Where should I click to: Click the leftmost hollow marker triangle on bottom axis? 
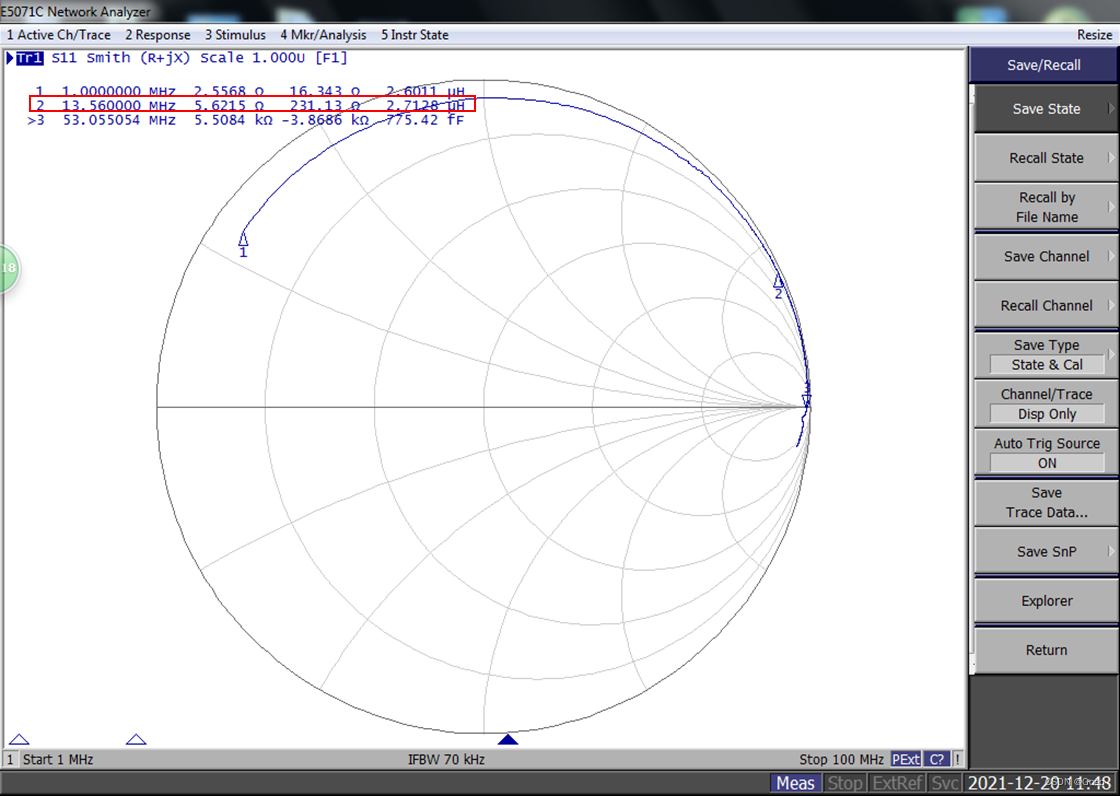[19, 740]
